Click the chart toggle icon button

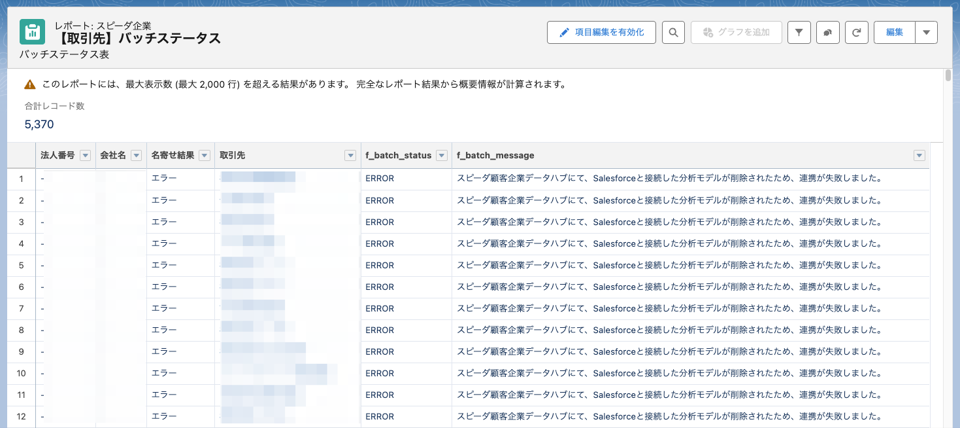pos(828,32)
